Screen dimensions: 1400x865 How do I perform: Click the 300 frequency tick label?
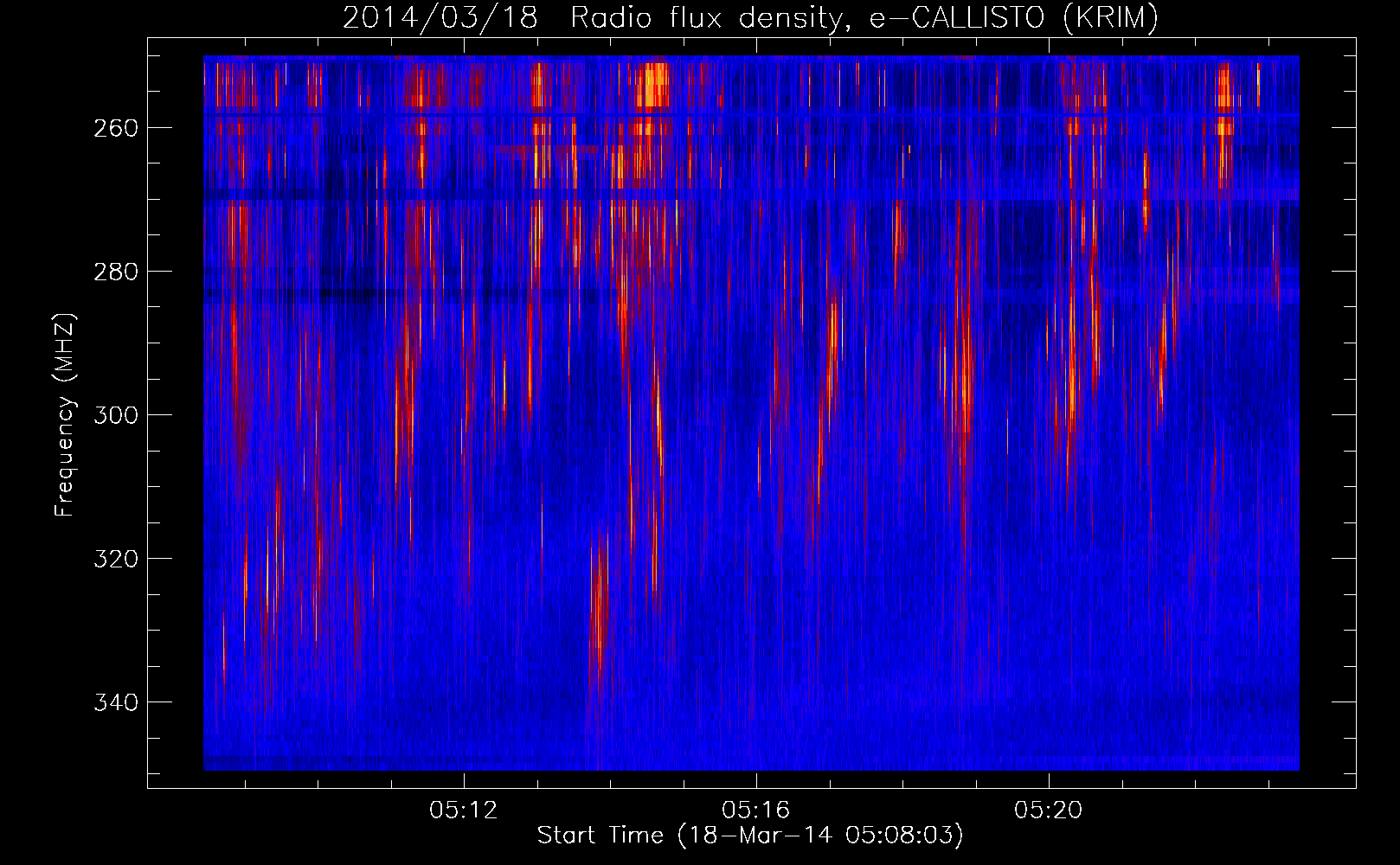(116, 415)
